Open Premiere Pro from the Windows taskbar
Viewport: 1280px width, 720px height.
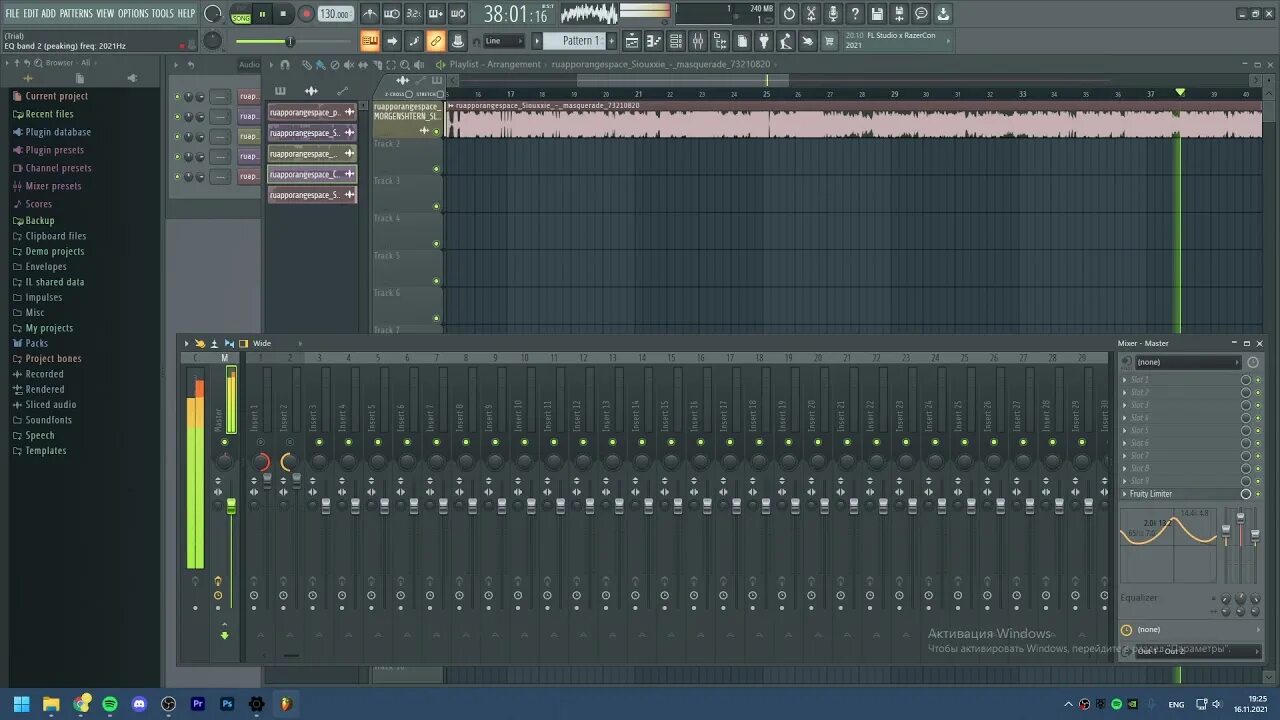(198, 704)
